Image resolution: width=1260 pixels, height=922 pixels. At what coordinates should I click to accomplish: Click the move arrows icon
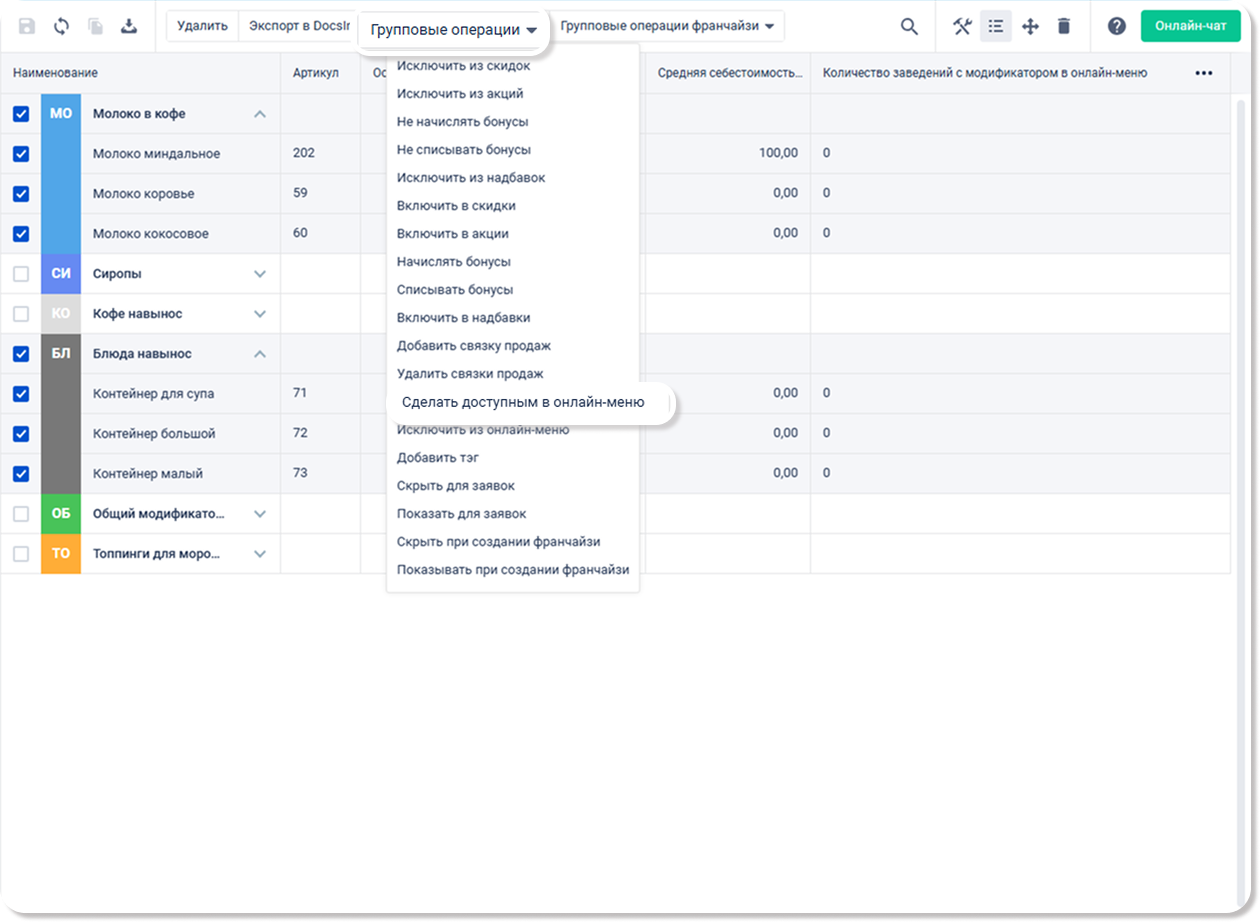1030,27
